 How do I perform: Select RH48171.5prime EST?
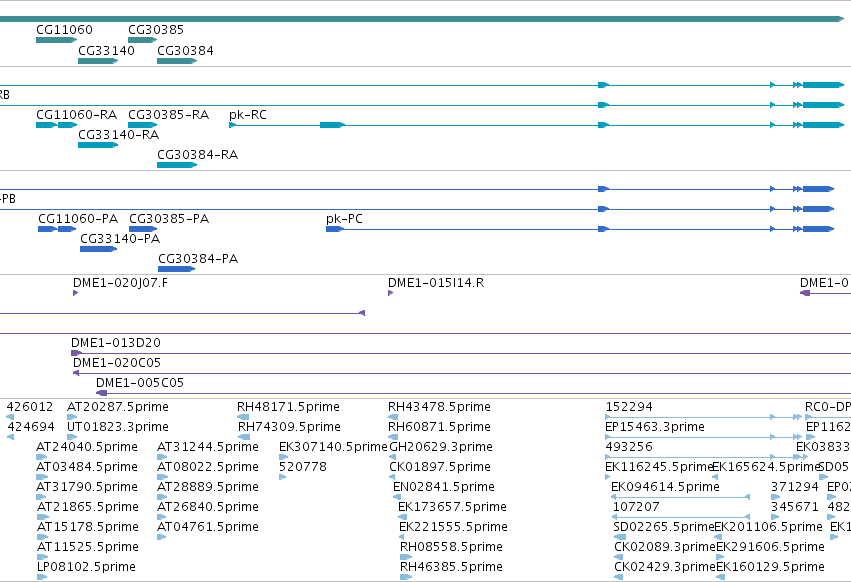(243, 417)
